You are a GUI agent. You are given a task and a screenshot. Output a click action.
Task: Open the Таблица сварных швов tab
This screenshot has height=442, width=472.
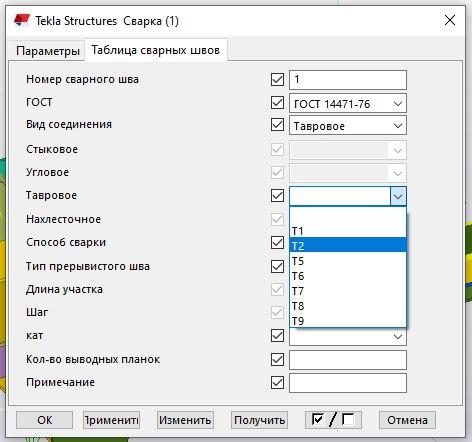coord(156,50)
